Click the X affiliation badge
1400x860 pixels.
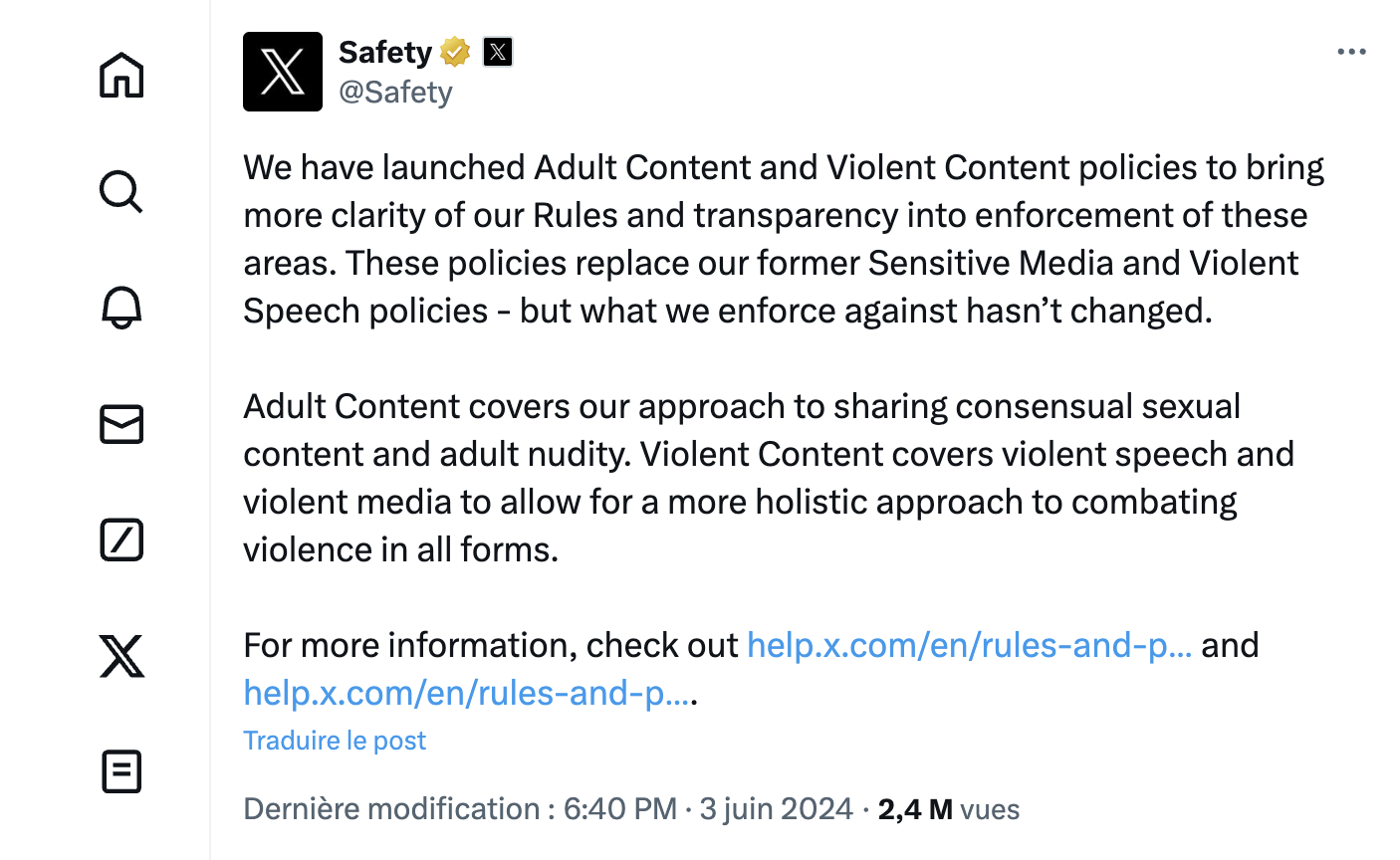click(x=498, y=52)
